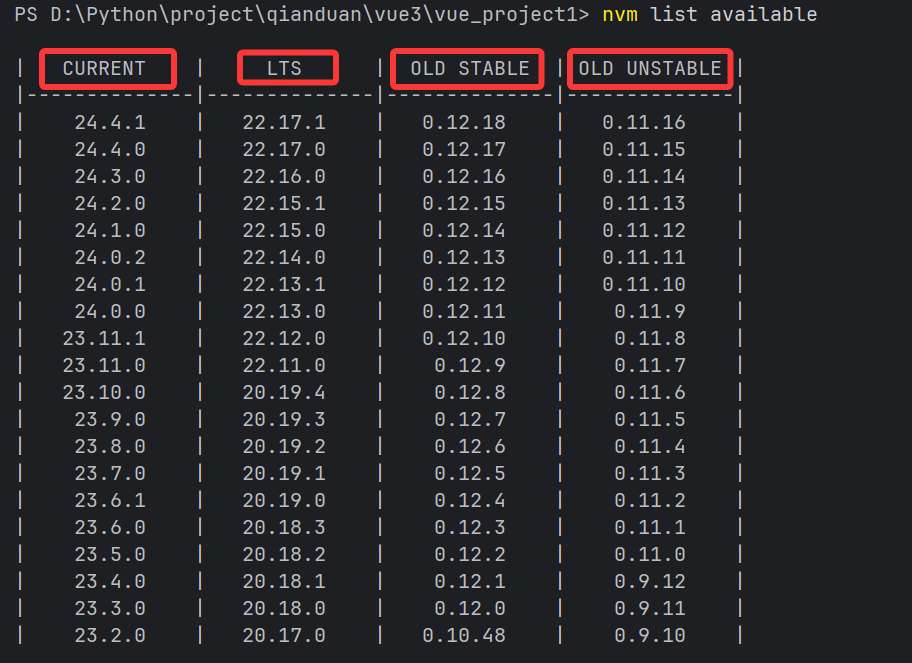This screenshot has height=663, width=912.
Task: Select old stable version 0.12.10
Action: [x=464, y=338]
